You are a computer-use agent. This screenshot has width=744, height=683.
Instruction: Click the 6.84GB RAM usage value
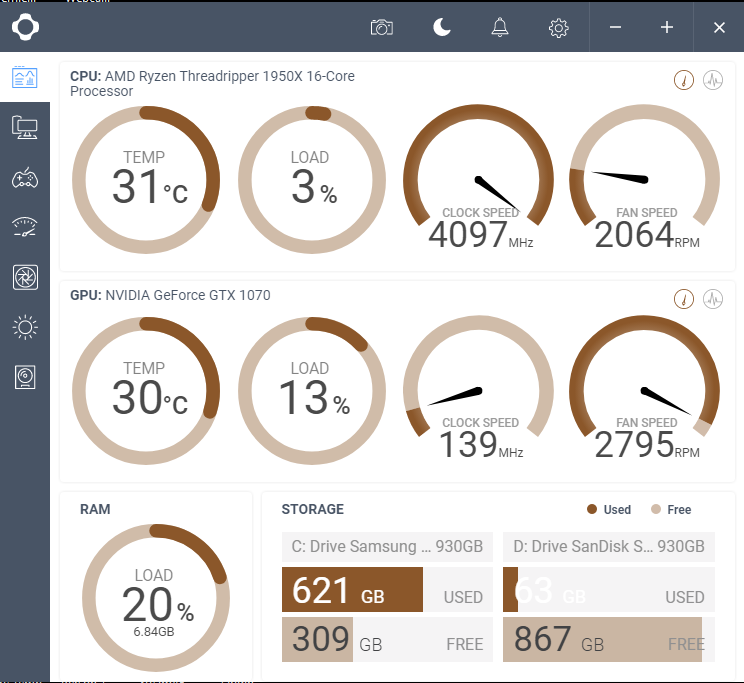point(154,632)
